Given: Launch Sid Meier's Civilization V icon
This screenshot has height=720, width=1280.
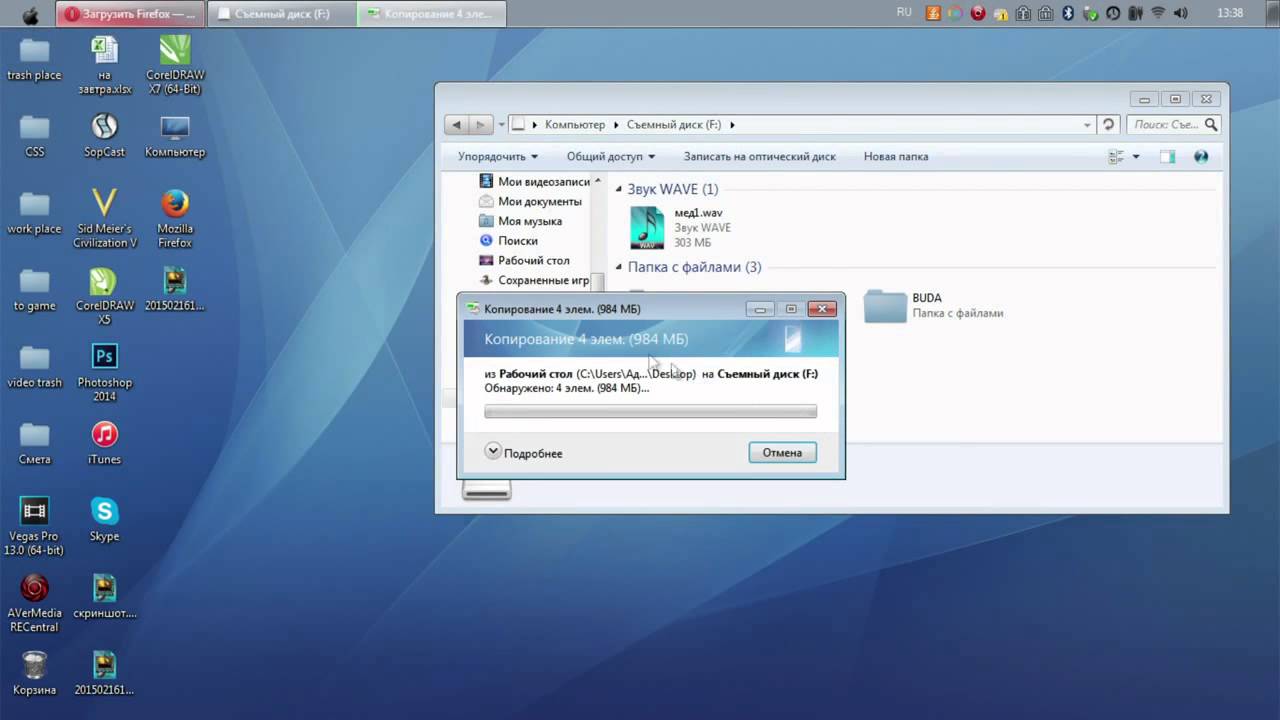Looking at the screenshot, I should pyautogui.click(x=104, y=219).
